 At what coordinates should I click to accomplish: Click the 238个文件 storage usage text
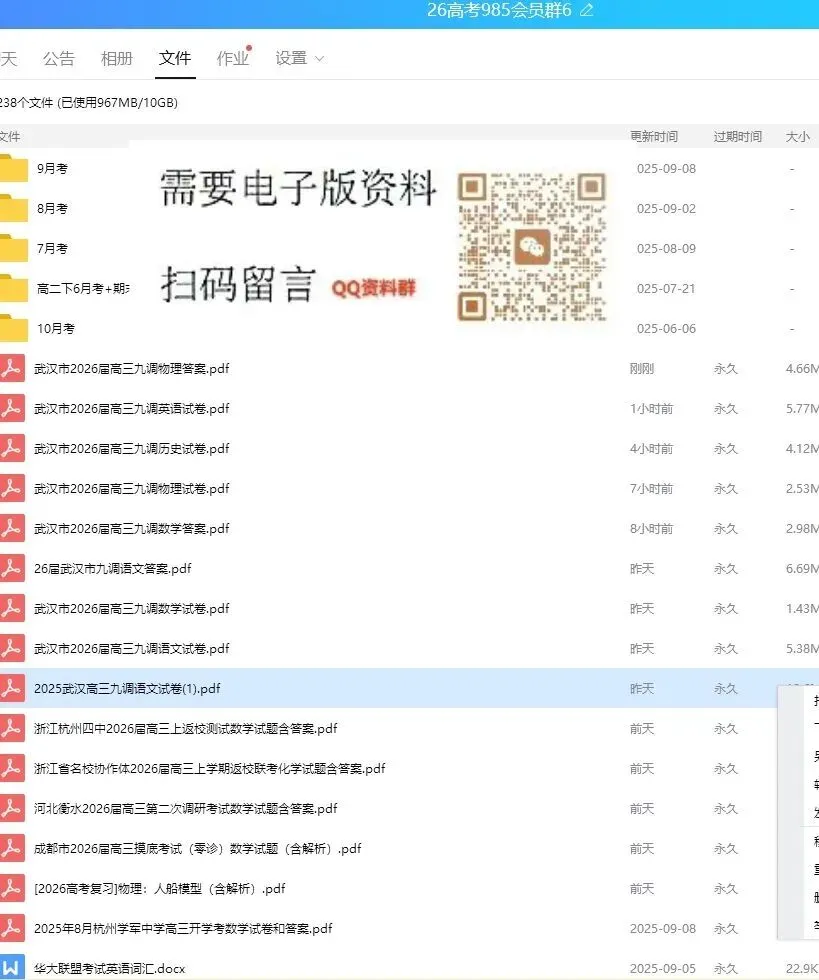point(88,102)
